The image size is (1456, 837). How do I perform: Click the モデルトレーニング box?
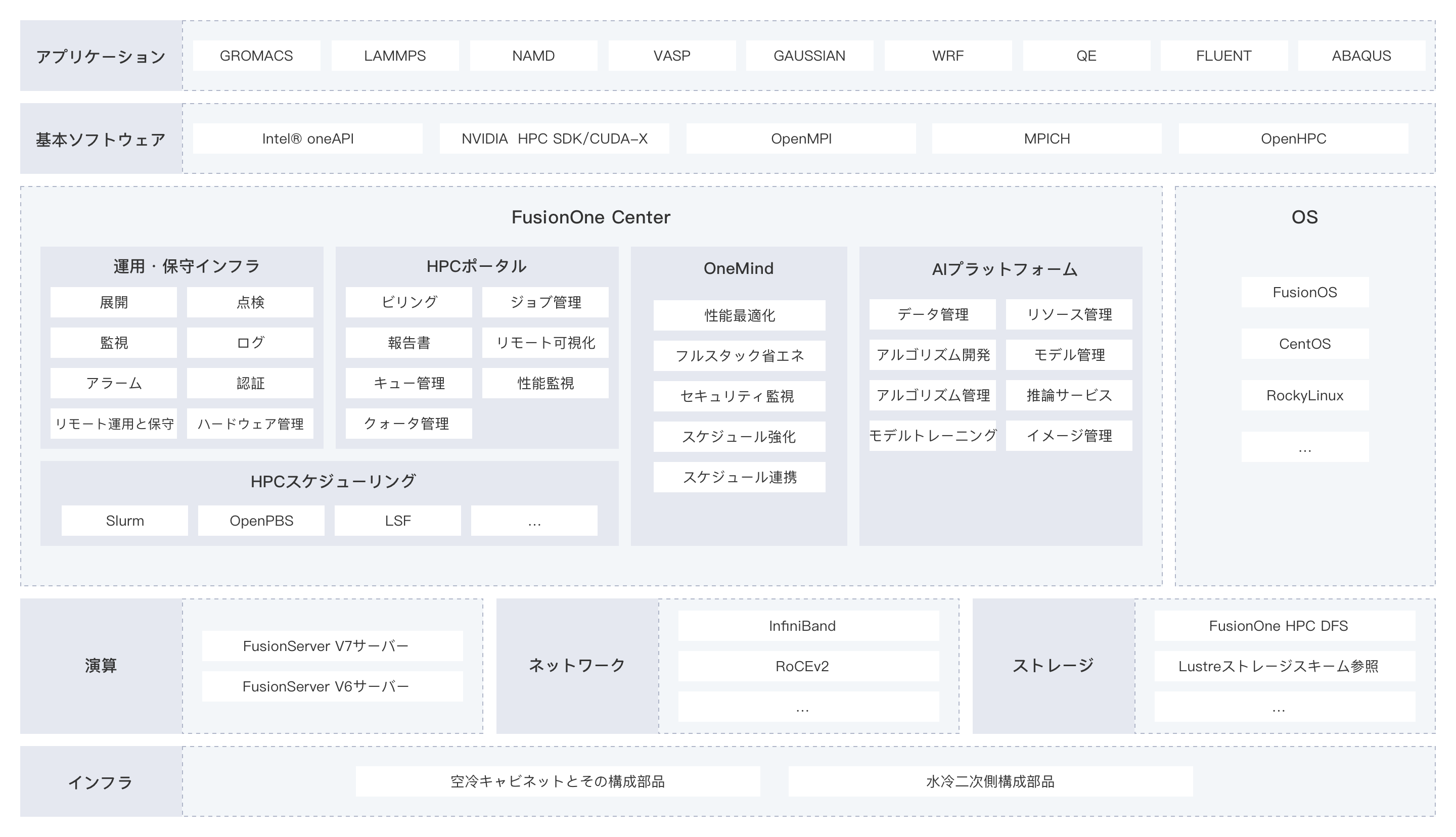(932, 436)
